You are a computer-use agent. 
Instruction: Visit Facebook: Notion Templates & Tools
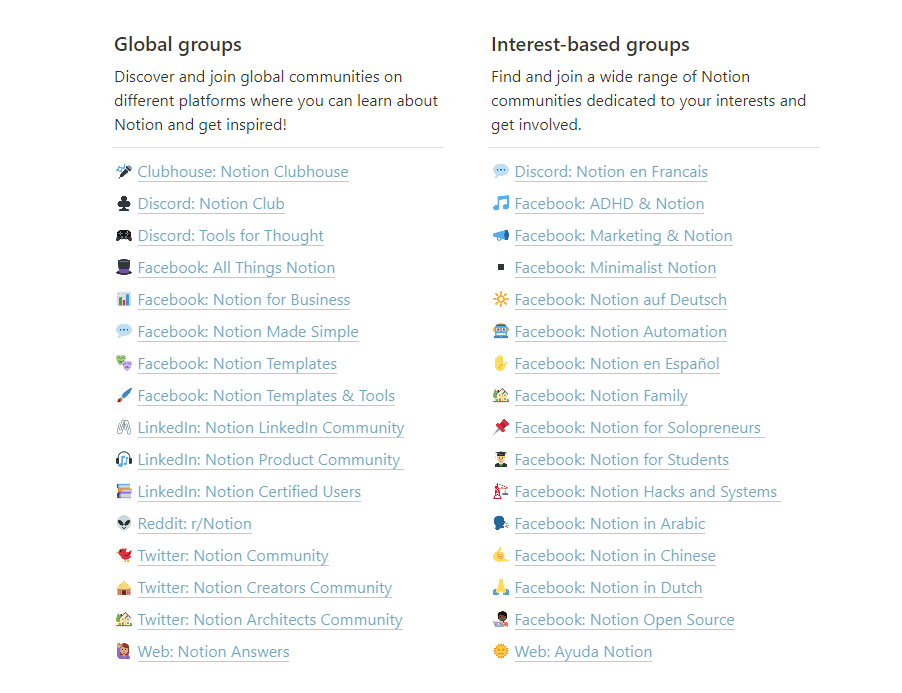point(266,396)
